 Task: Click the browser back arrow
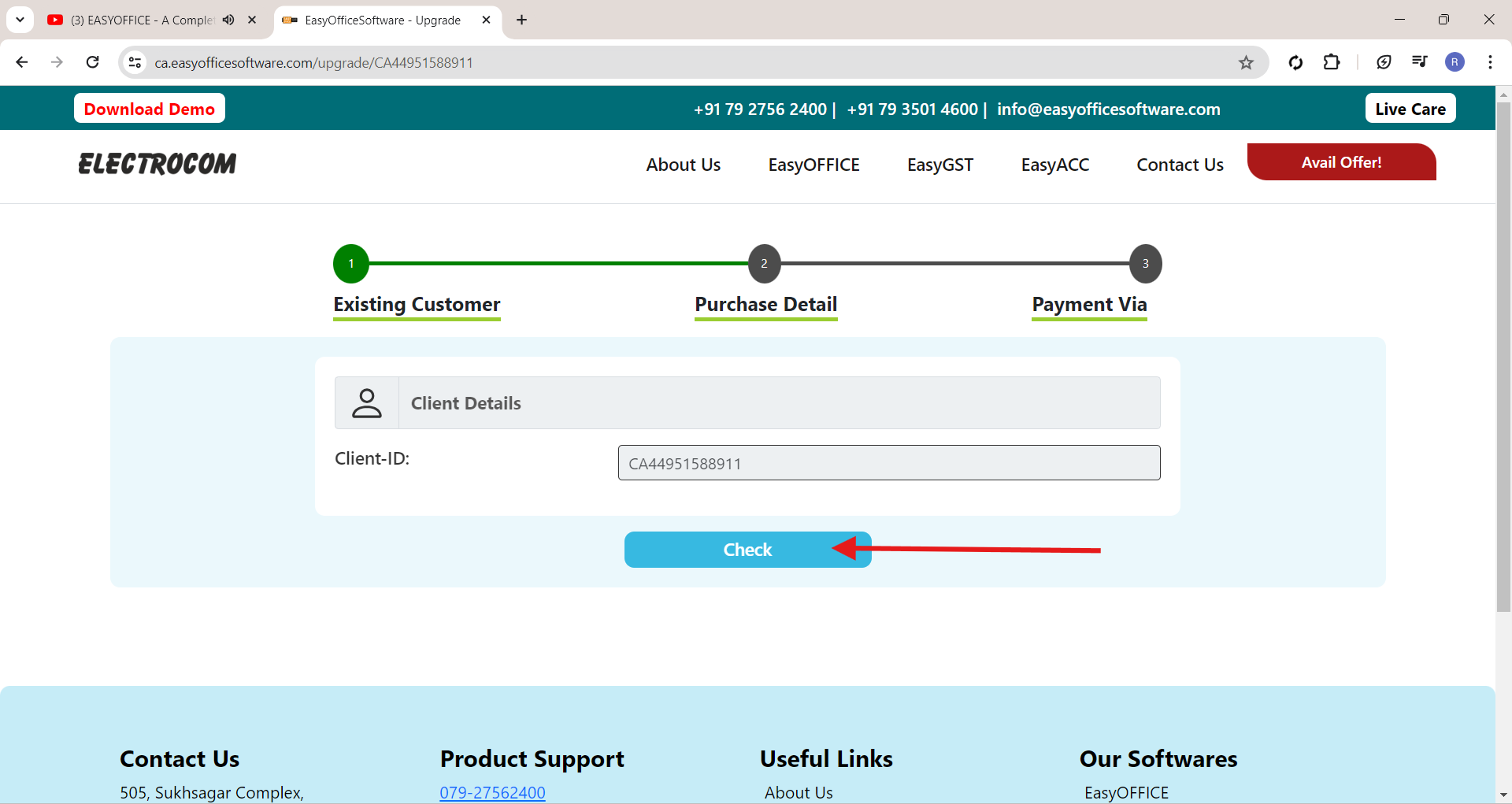pos(22,62)
